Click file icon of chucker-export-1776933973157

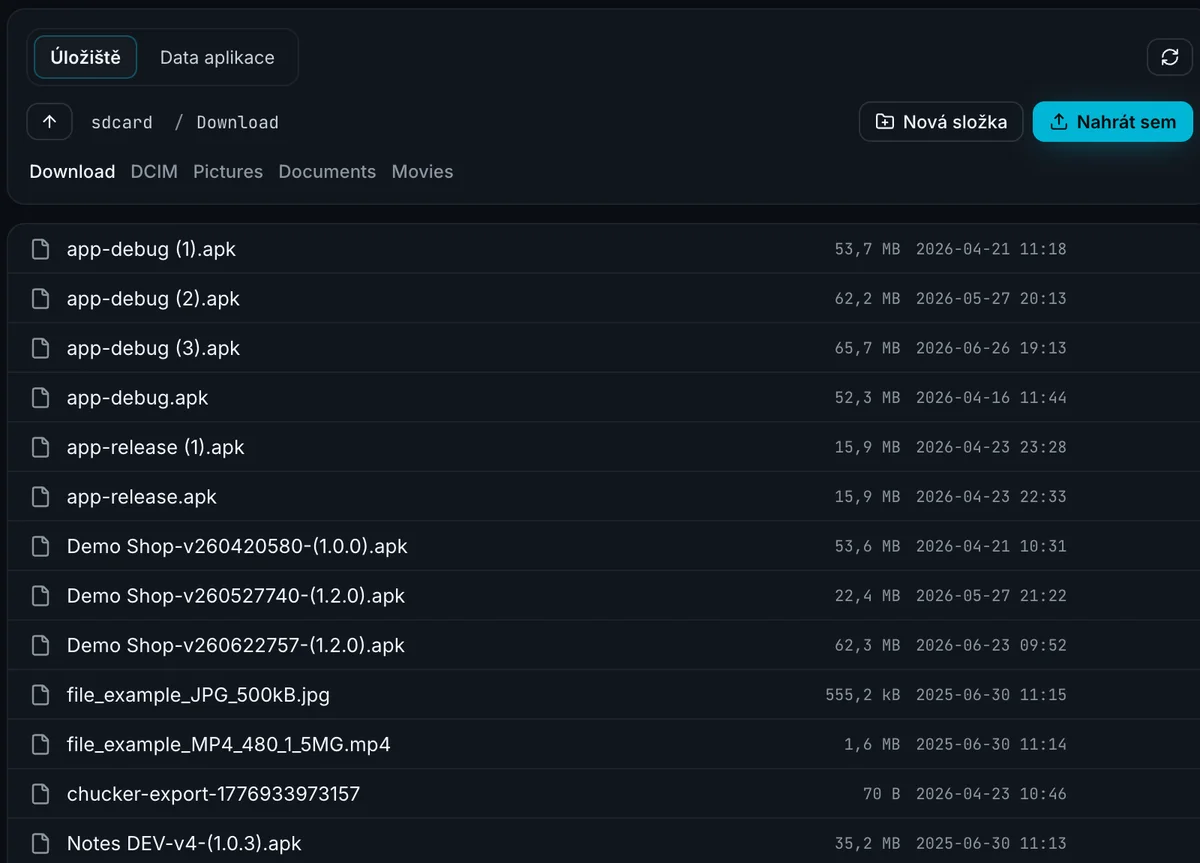click(x=40, y=794)
